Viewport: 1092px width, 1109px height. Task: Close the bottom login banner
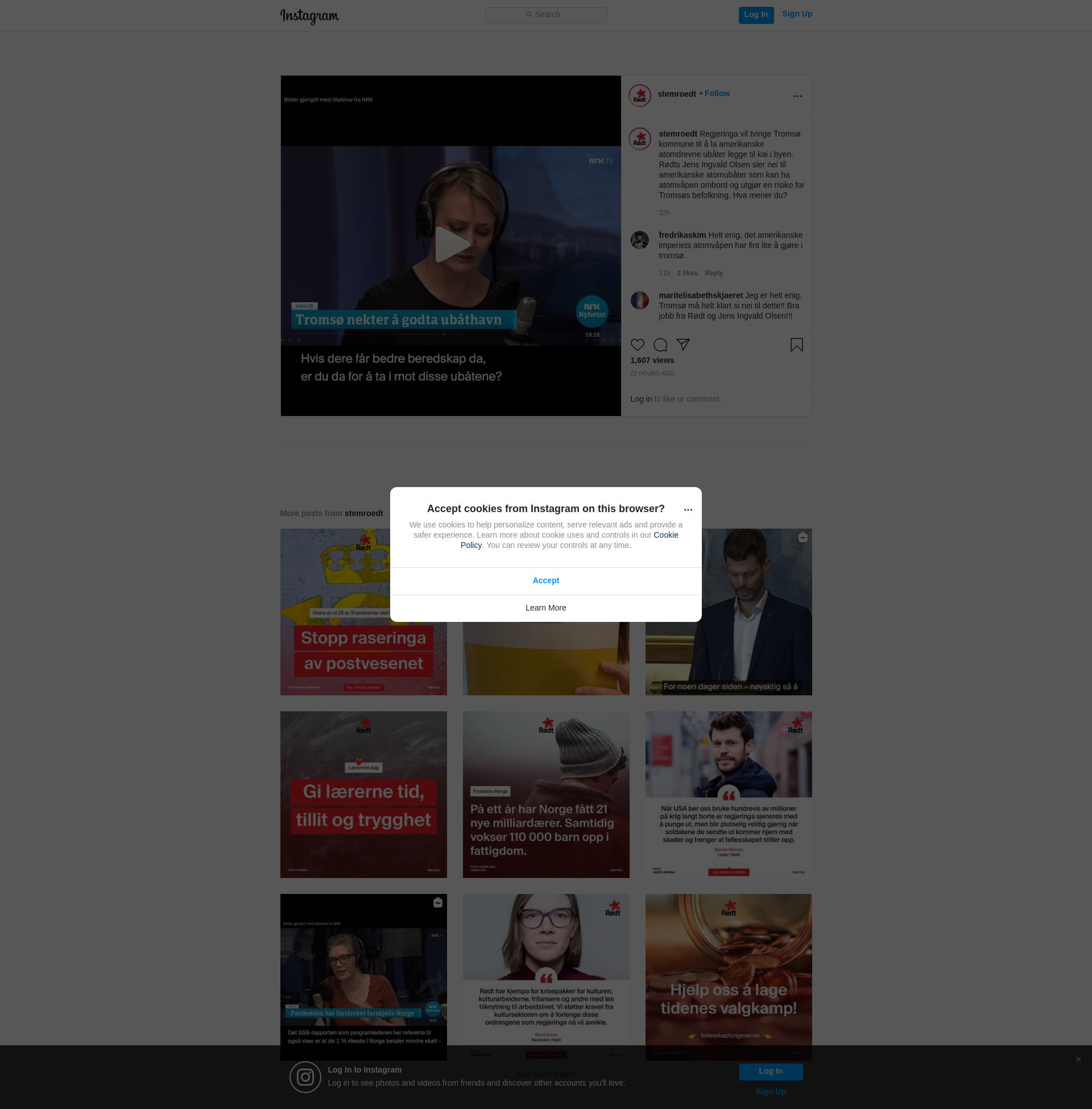[1078, 1059]
